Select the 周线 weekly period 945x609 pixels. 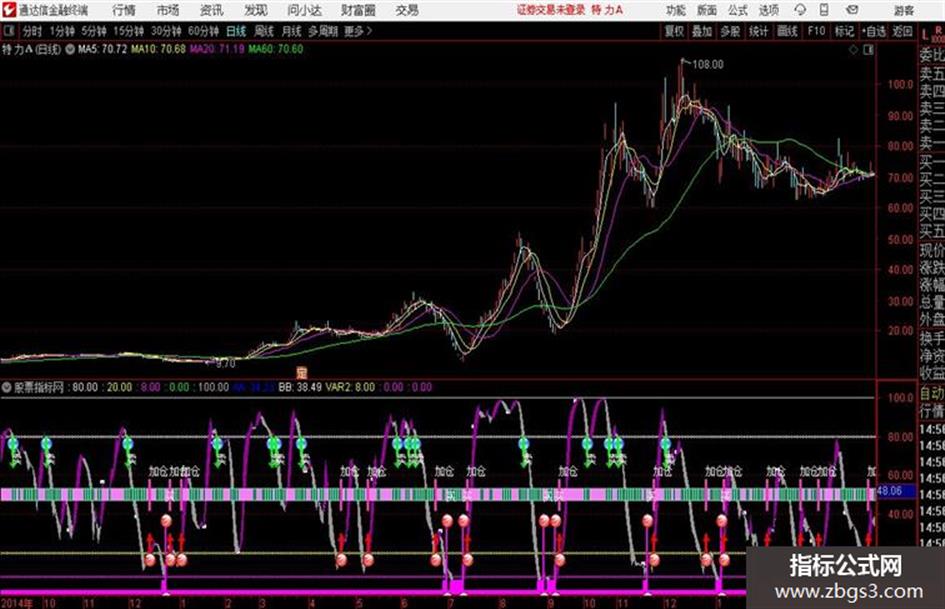pyautogui.click(x=264, y=31)
